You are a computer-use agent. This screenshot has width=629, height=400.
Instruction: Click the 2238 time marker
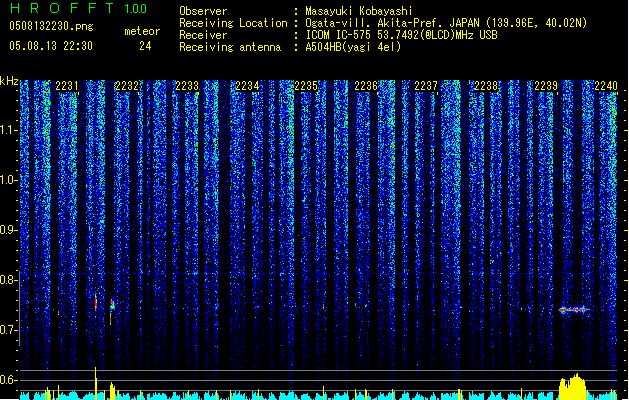coord(486,86)
